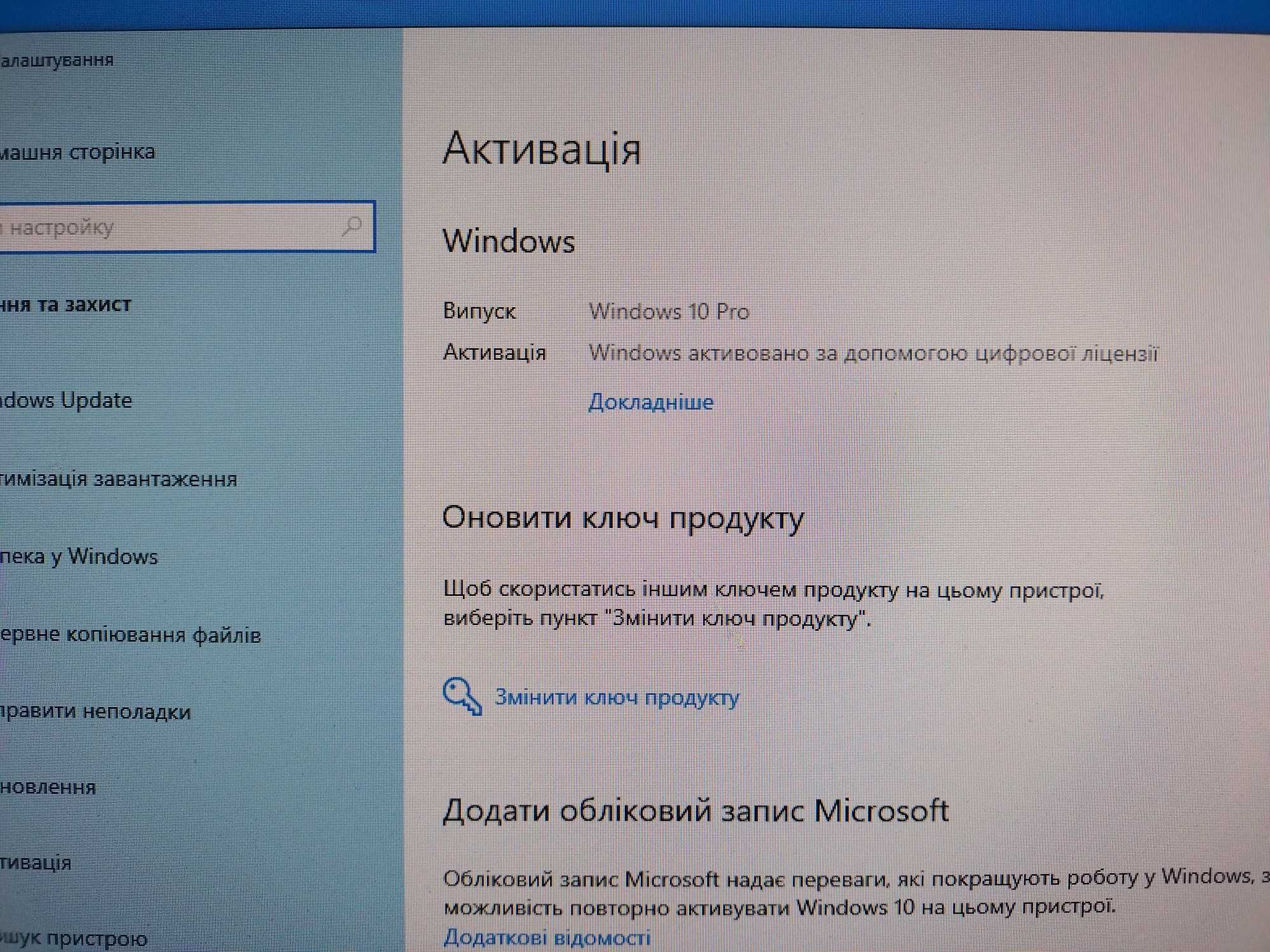Click the key icon beside change product key
Viewport: 1270px width, 952px height.
(x=462, y=697)
